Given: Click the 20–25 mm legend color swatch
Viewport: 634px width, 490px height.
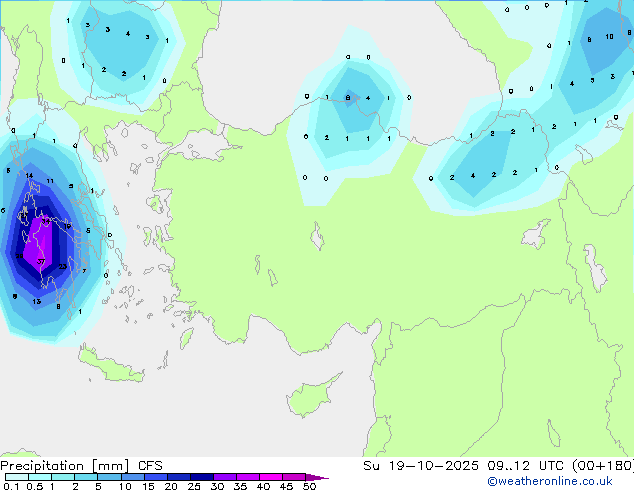Looking at the screenshot, I should pyautogui.click(x=178, y=477).
